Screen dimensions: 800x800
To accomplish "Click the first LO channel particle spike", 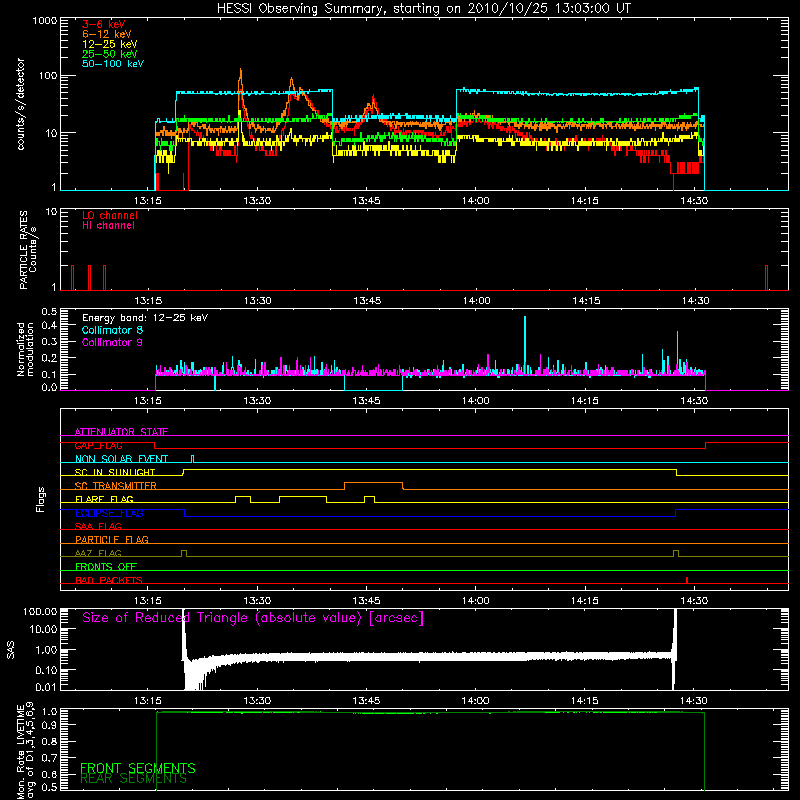I will tap(72, 278).
